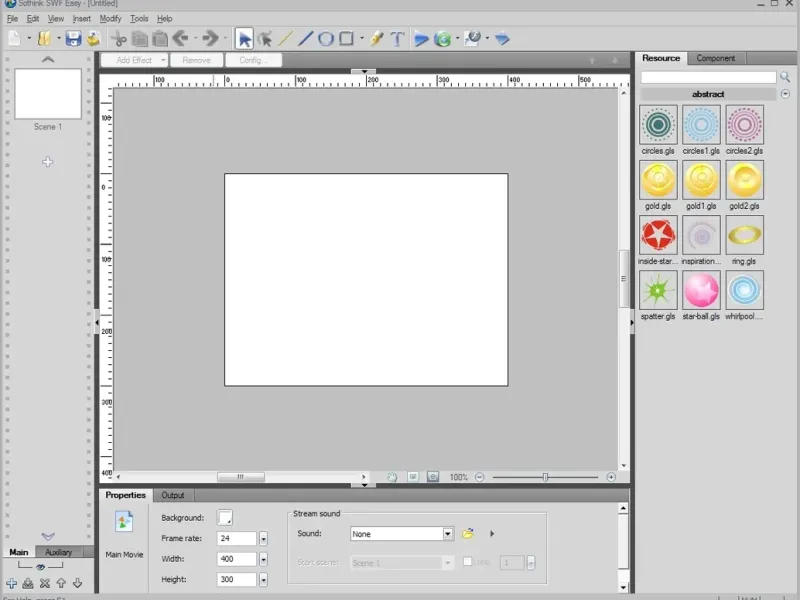Switch to the Component tab
This screenshot has height=600, width=800.
click(x=716, y=58)
